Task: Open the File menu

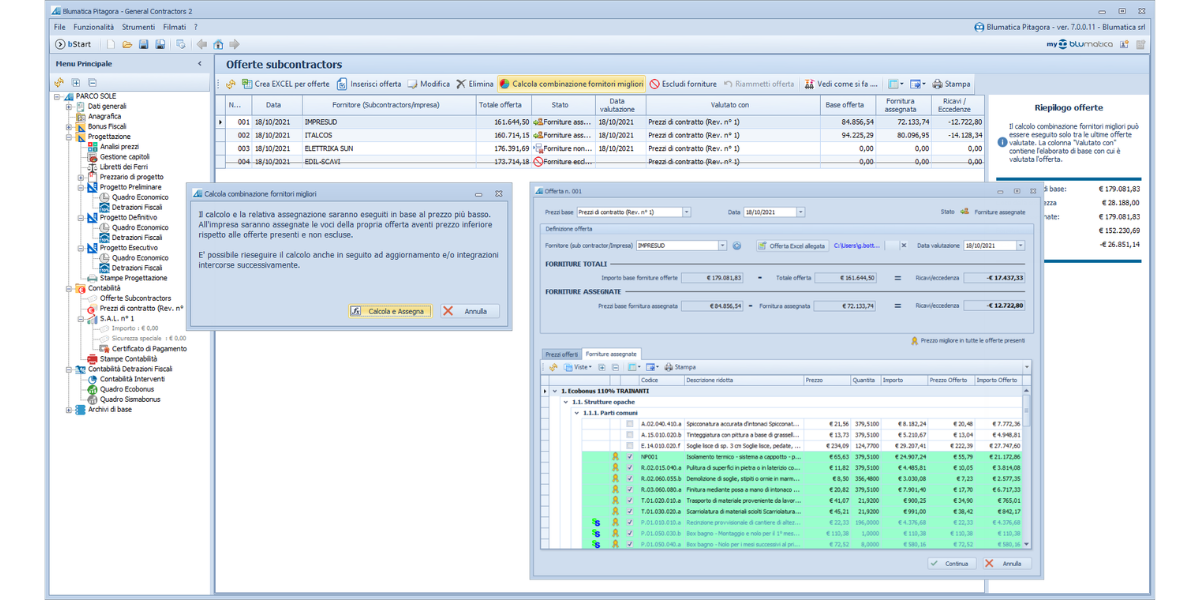Action: point(60,27)
